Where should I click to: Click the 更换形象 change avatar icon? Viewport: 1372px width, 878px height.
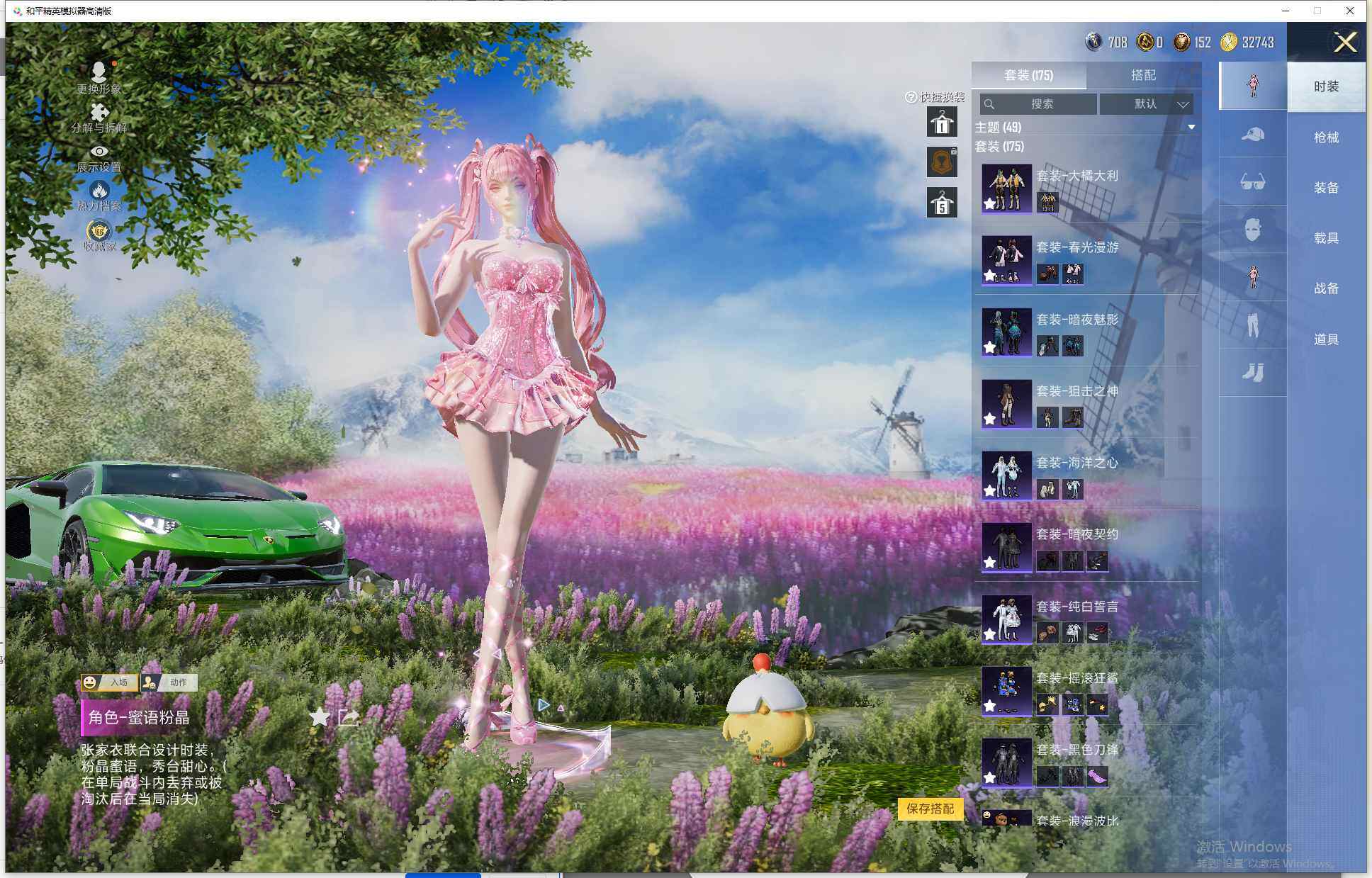(x=99, y=72)
